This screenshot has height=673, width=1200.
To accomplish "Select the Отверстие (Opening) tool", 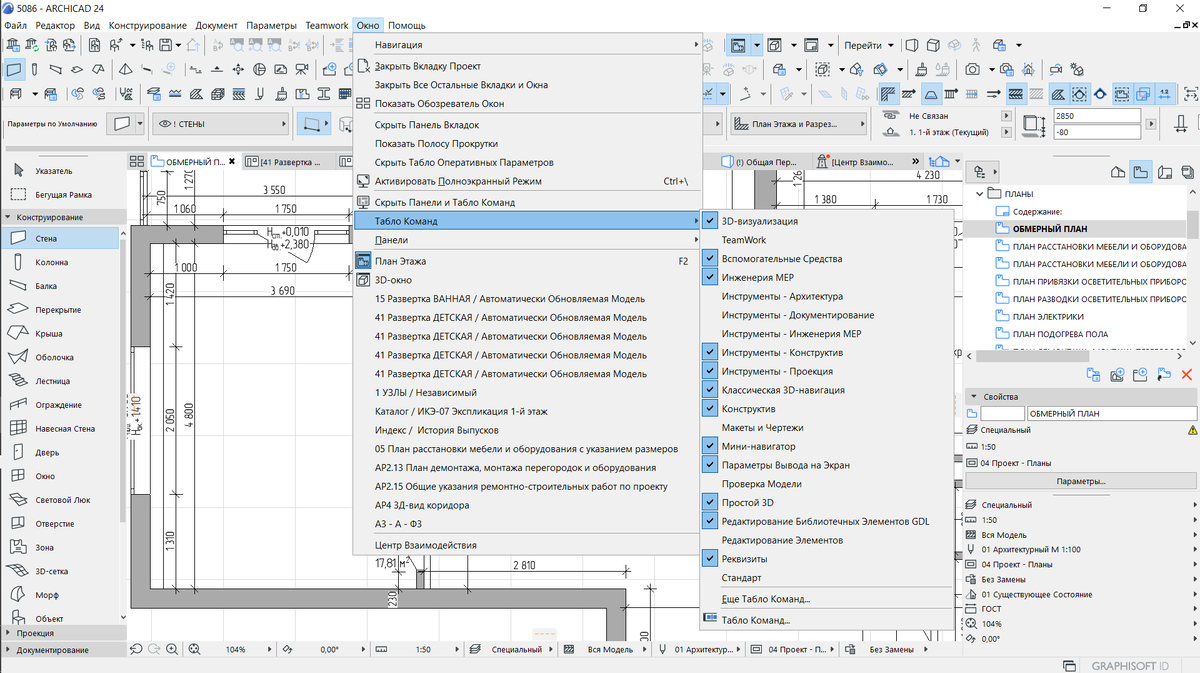I will (60, 524).
